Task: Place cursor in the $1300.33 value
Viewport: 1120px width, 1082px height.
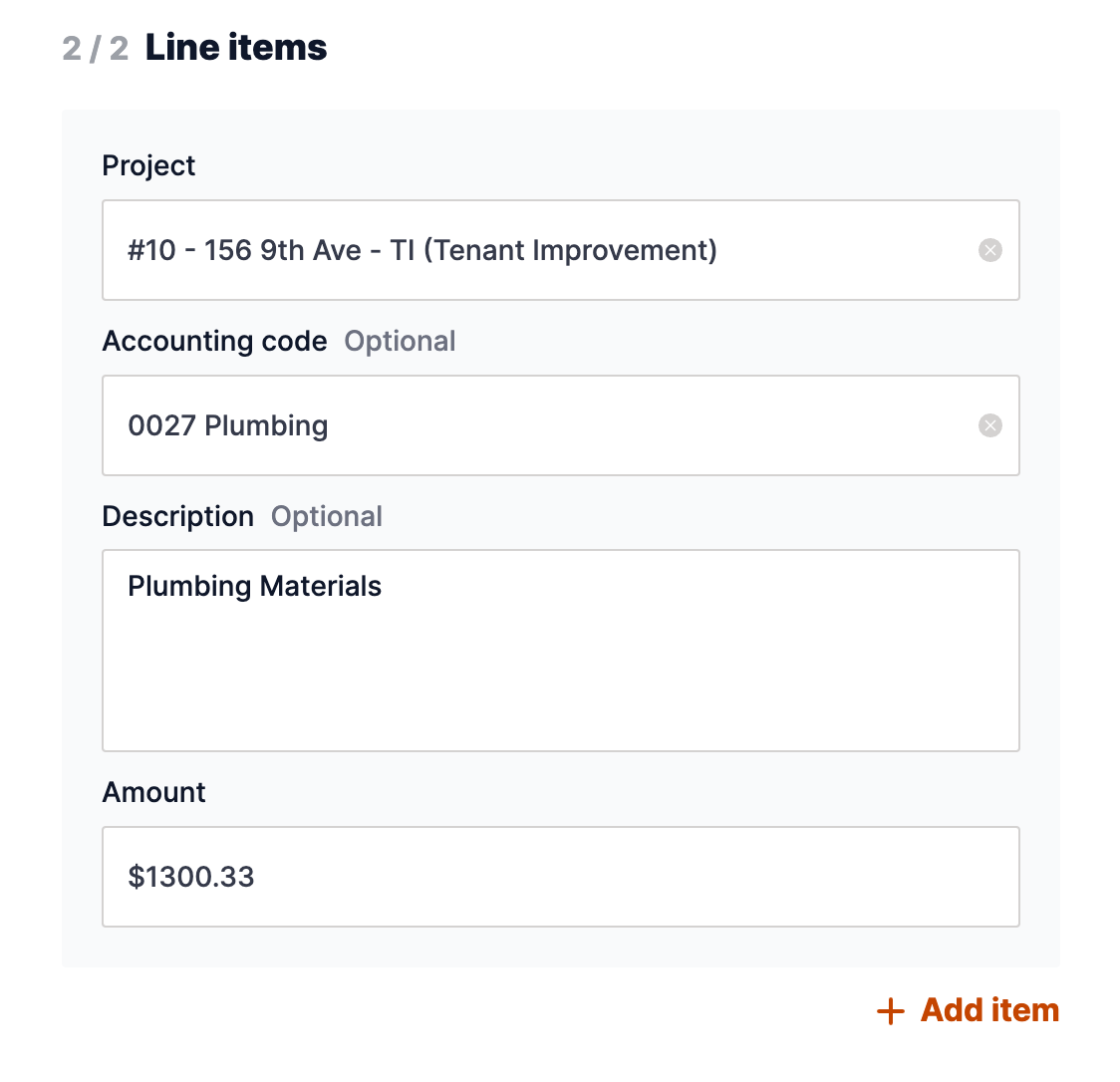Action: [190, 877]
